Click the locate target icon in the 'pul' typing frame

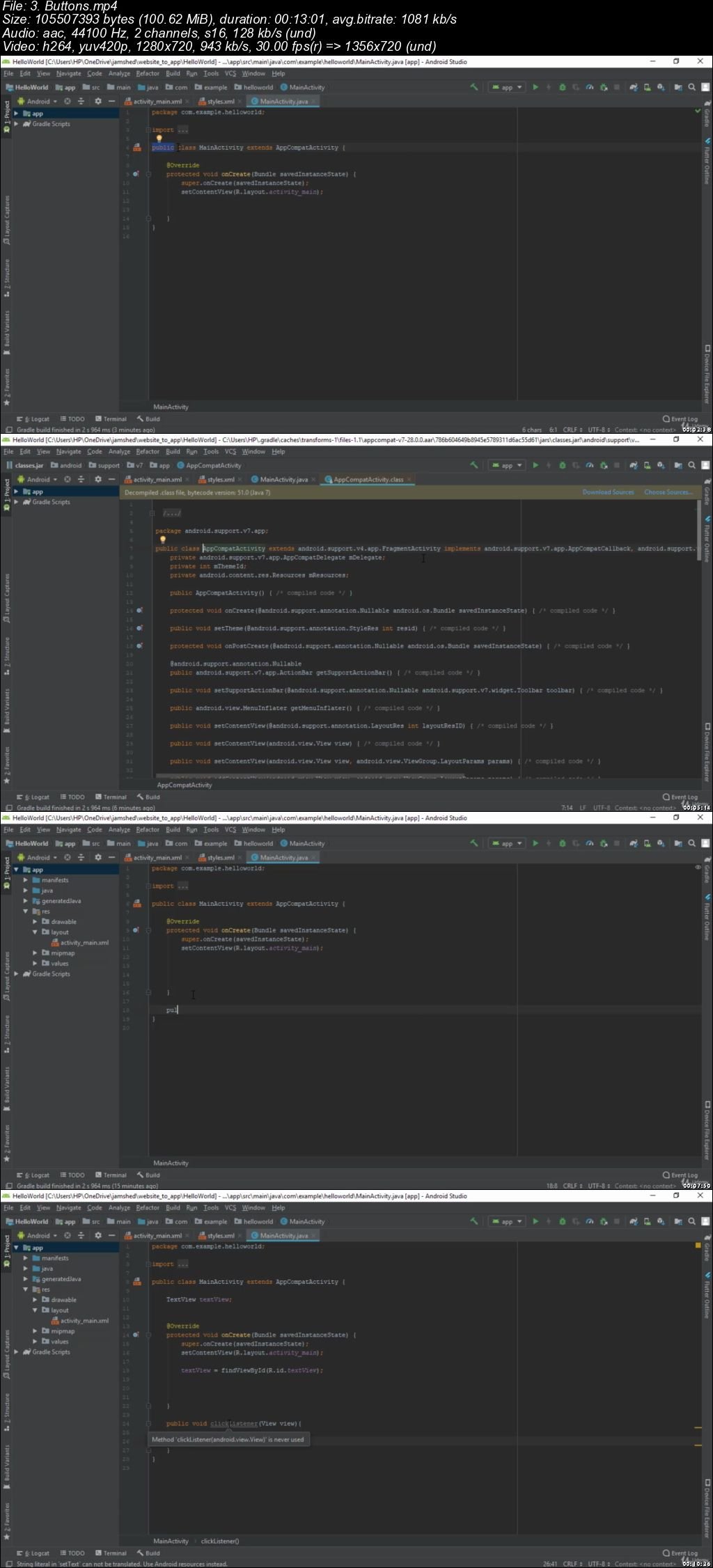pyautogui.click(x=68, y=857)
